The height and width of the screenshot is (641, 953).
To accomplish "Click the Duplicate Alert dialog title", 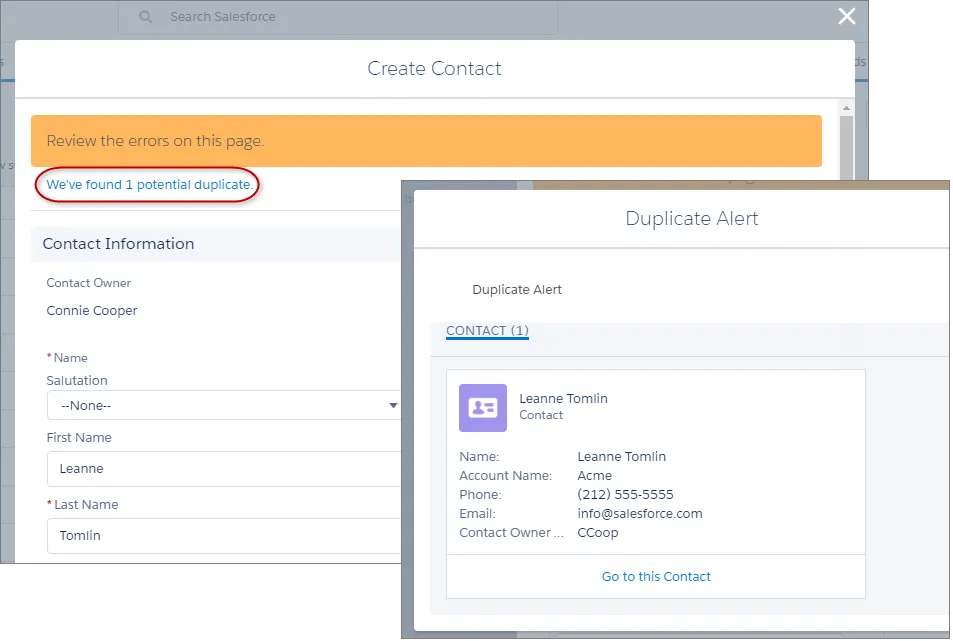I will point(692,219).
